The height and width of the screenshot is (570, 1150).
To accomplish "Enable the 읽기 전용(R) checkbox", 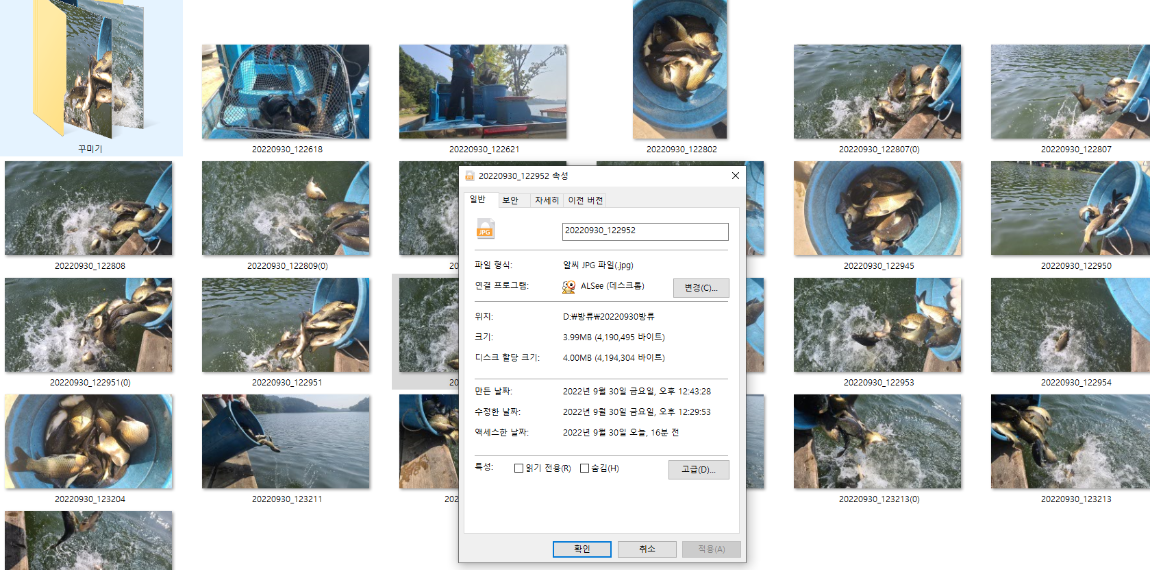I will pos(519,468).
